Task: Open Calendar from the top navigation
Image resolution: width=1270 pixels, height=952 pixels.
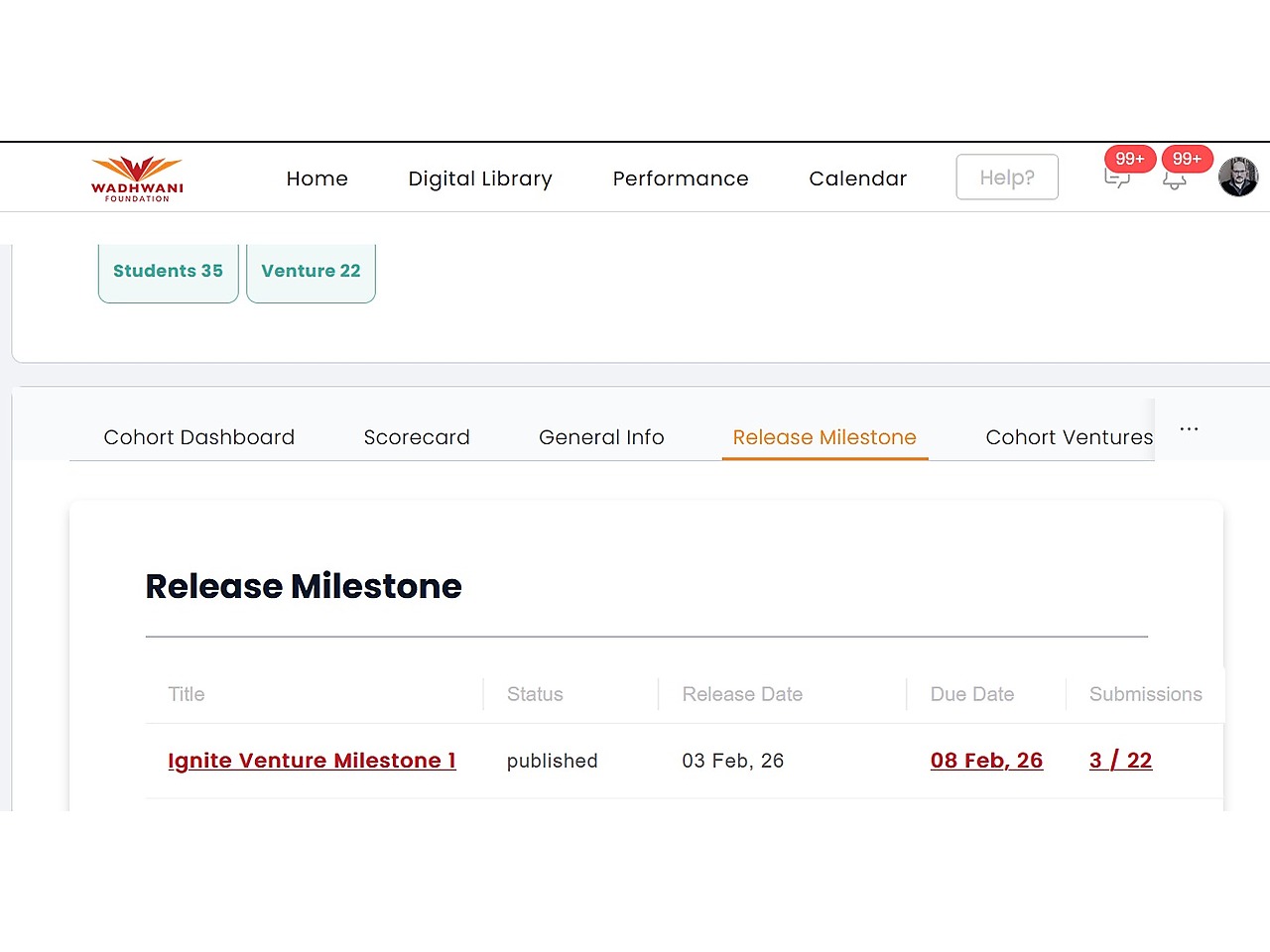Action: tap(857, 178)
